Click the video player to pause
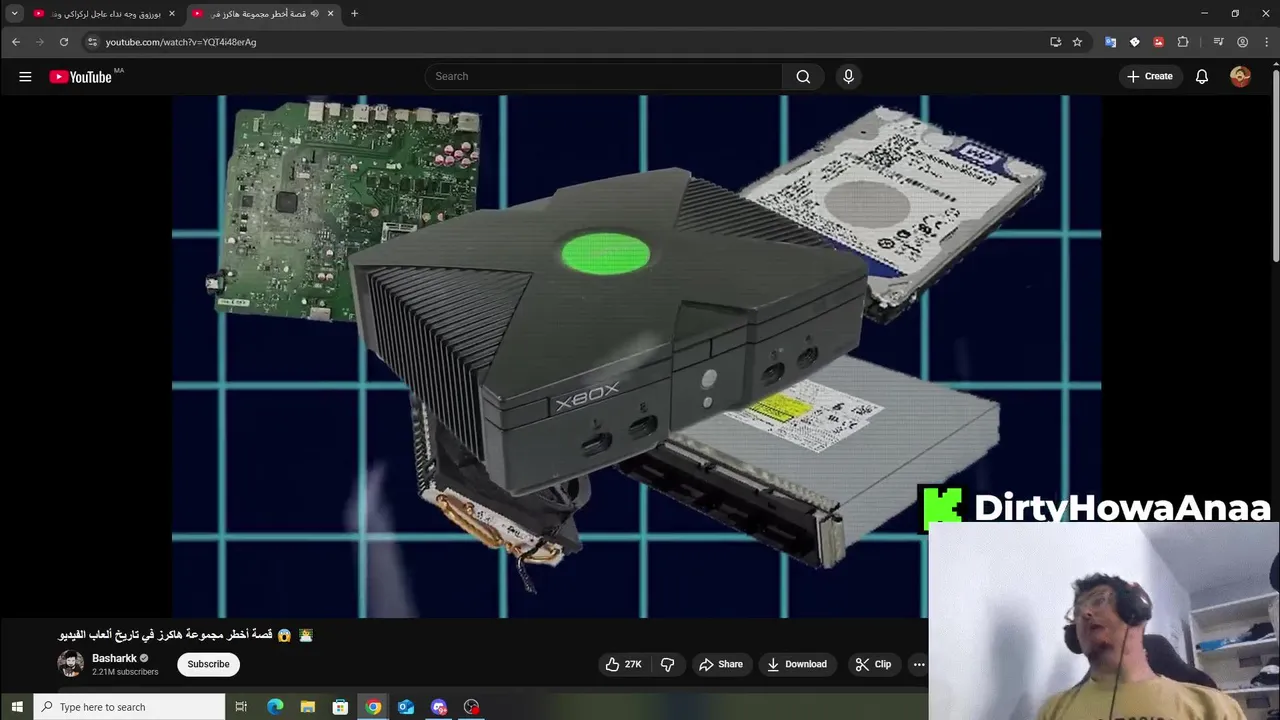The image size is (1280, 720). 636,356
